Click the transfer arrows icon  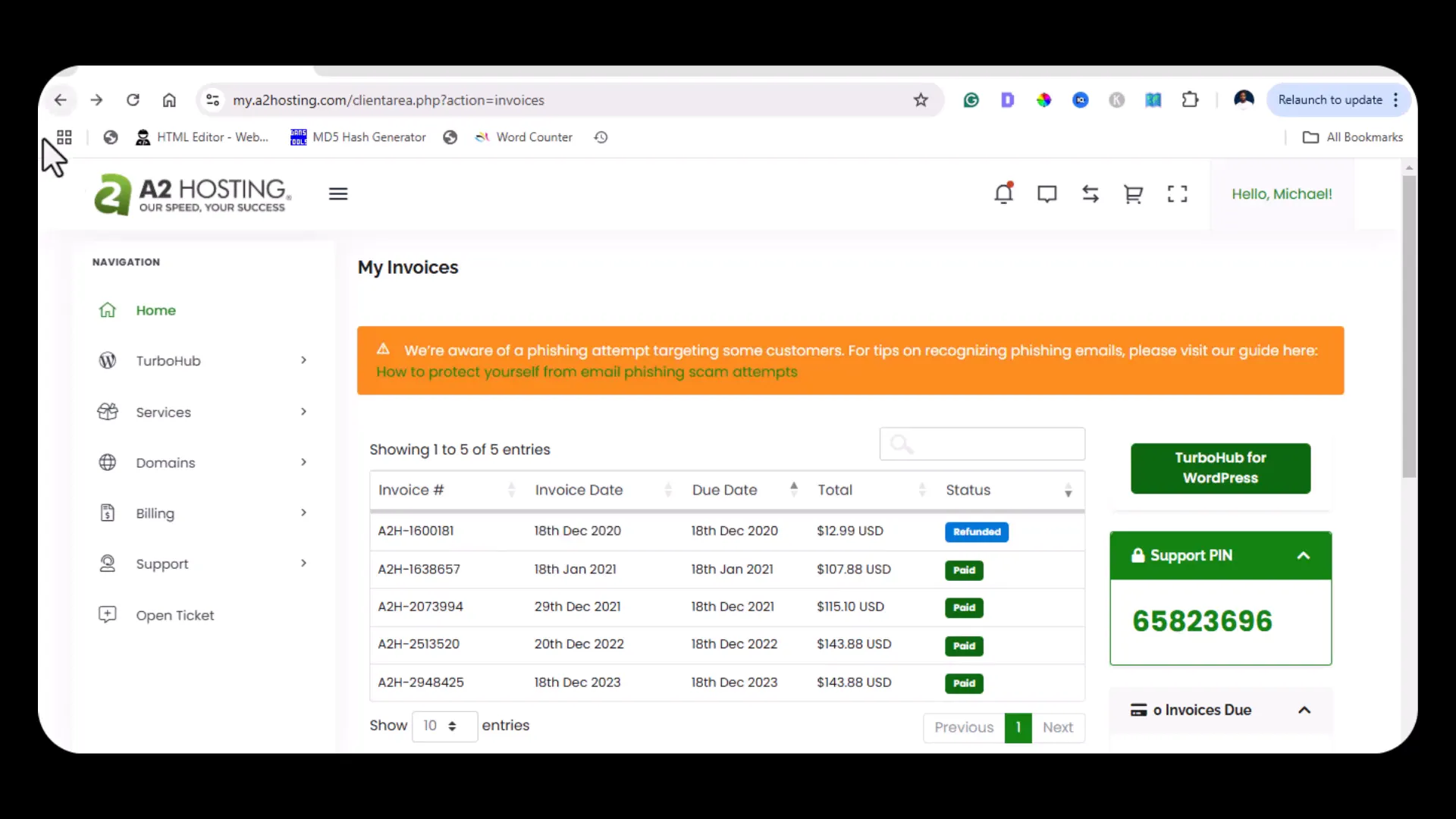tap(1090, 194)
